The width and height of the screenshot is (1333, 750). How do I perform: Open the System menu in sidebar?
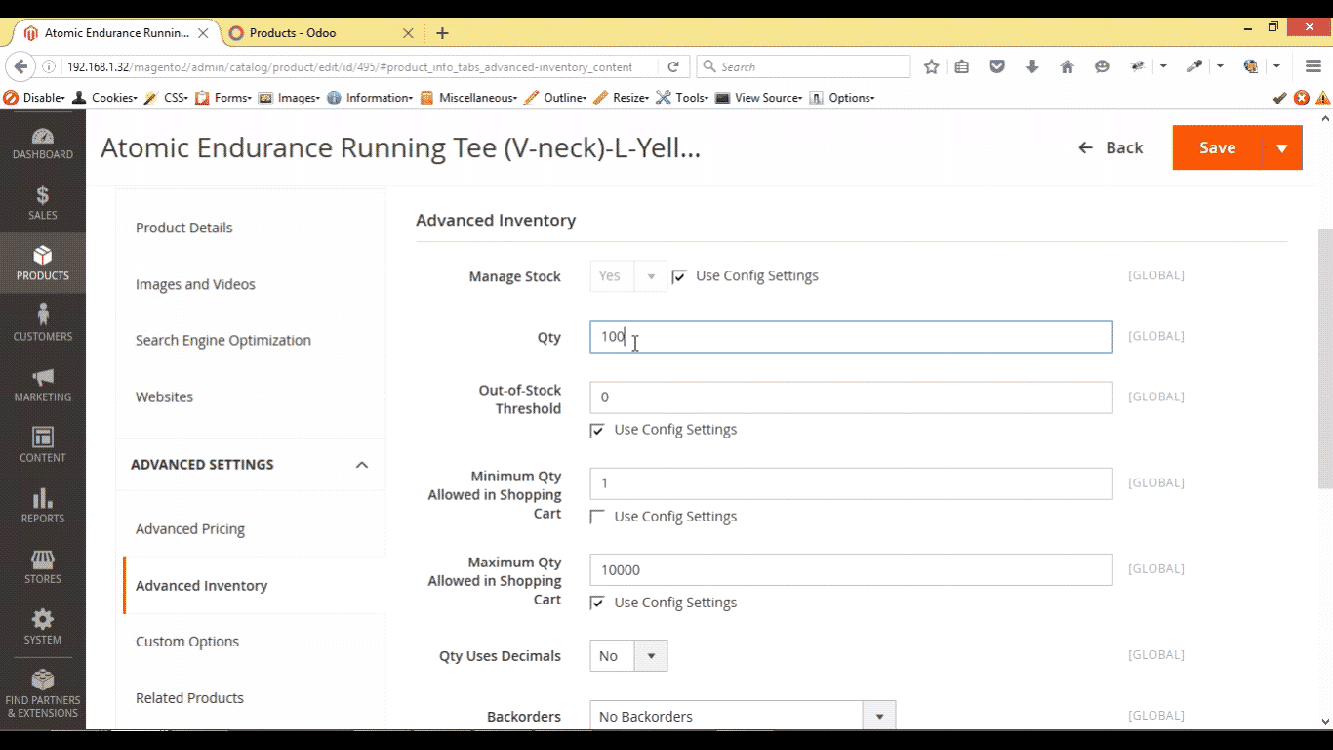[42, 627]
